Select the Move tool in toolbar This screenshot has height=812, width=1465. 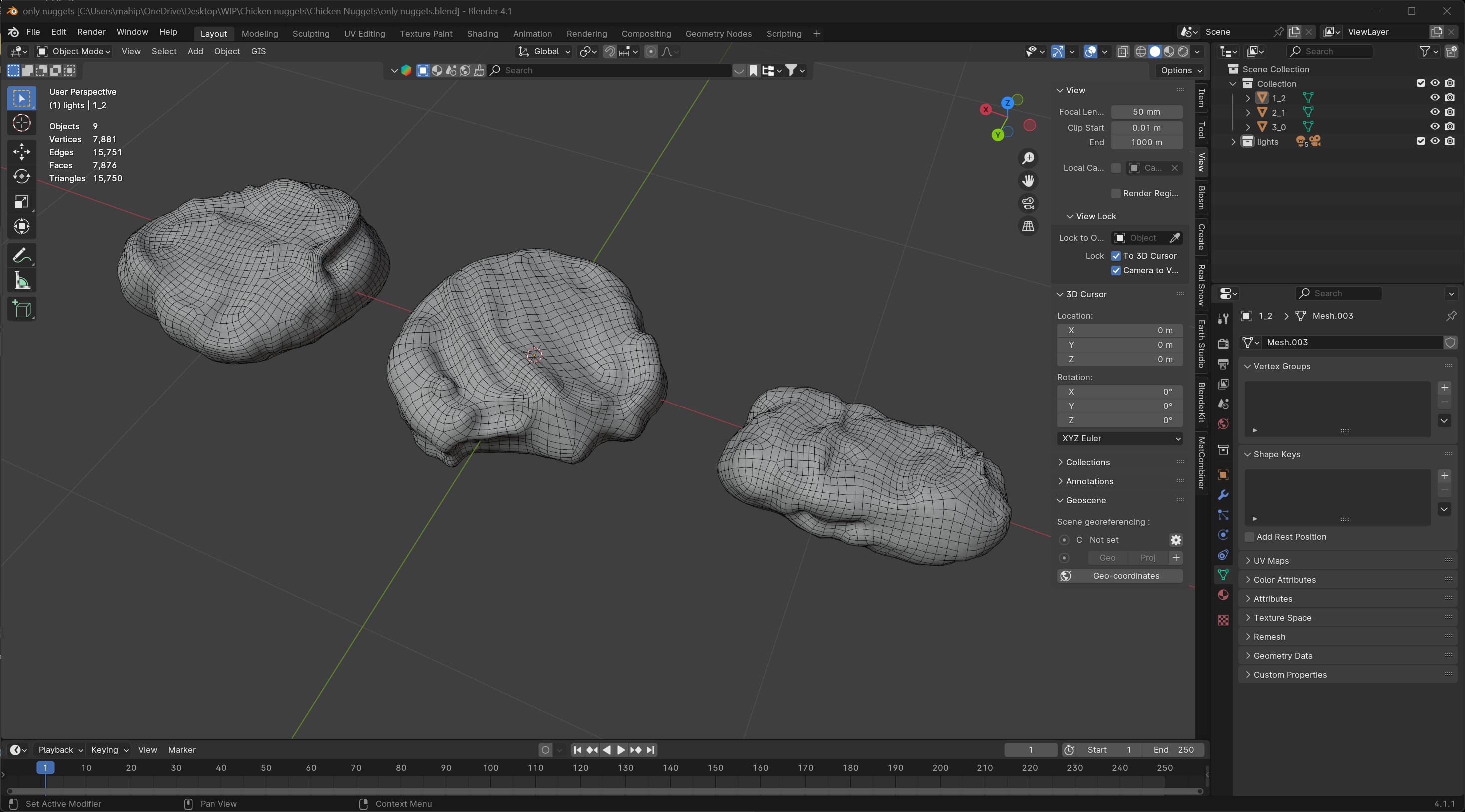click(x=21, y=151)
